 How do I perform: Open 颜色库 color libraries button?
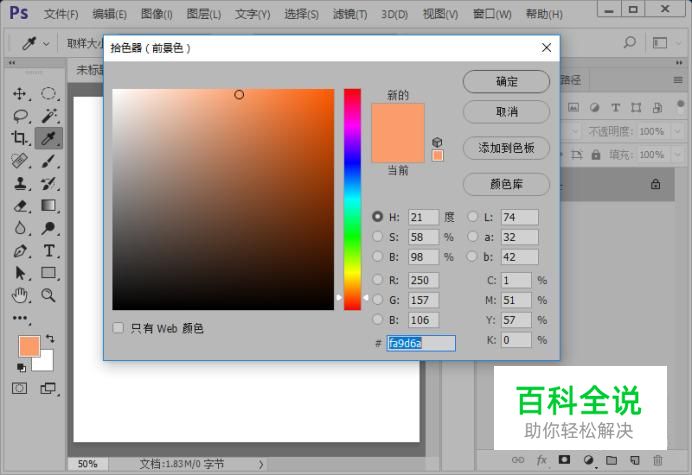[506, 184]
